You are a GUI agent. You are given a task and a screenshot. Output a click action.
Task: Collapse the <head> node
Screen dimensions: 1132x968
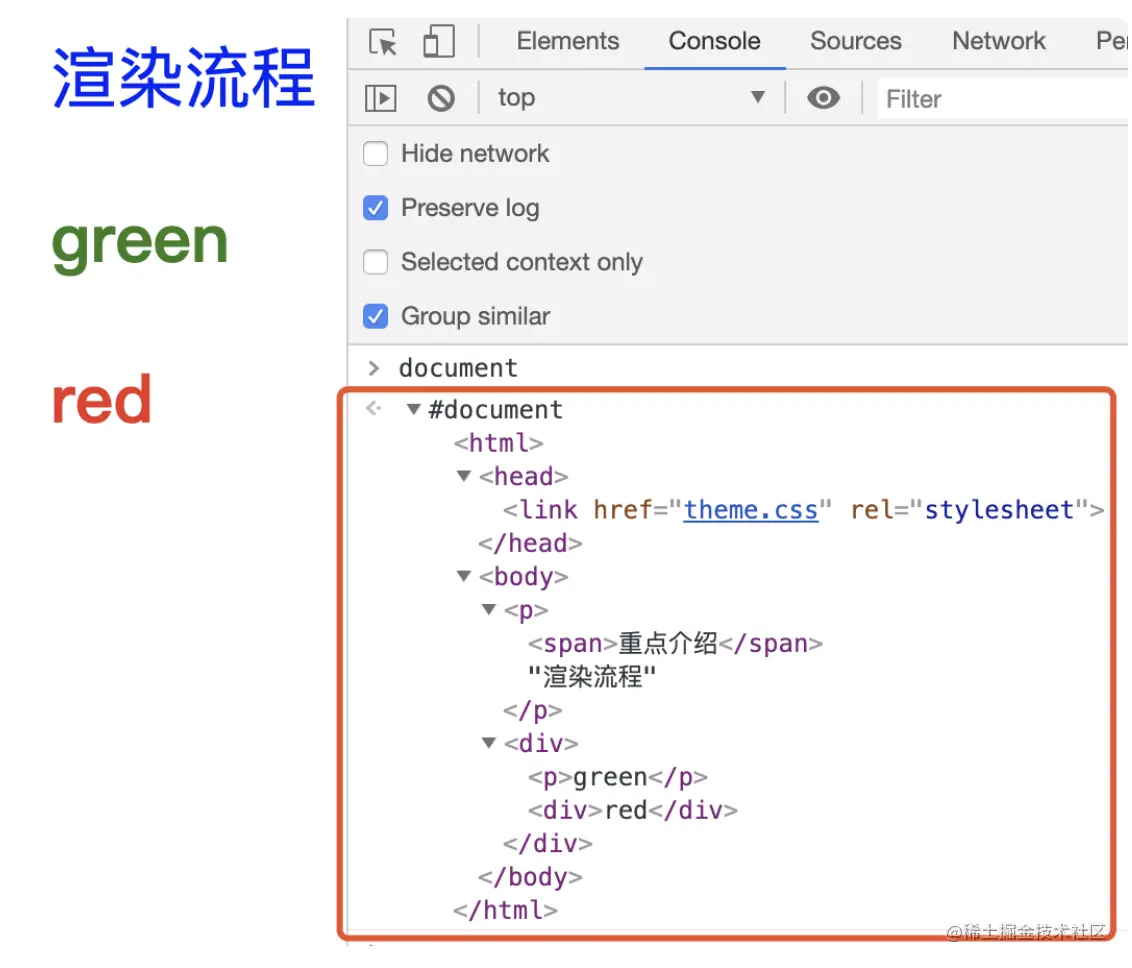click(464, 476)
